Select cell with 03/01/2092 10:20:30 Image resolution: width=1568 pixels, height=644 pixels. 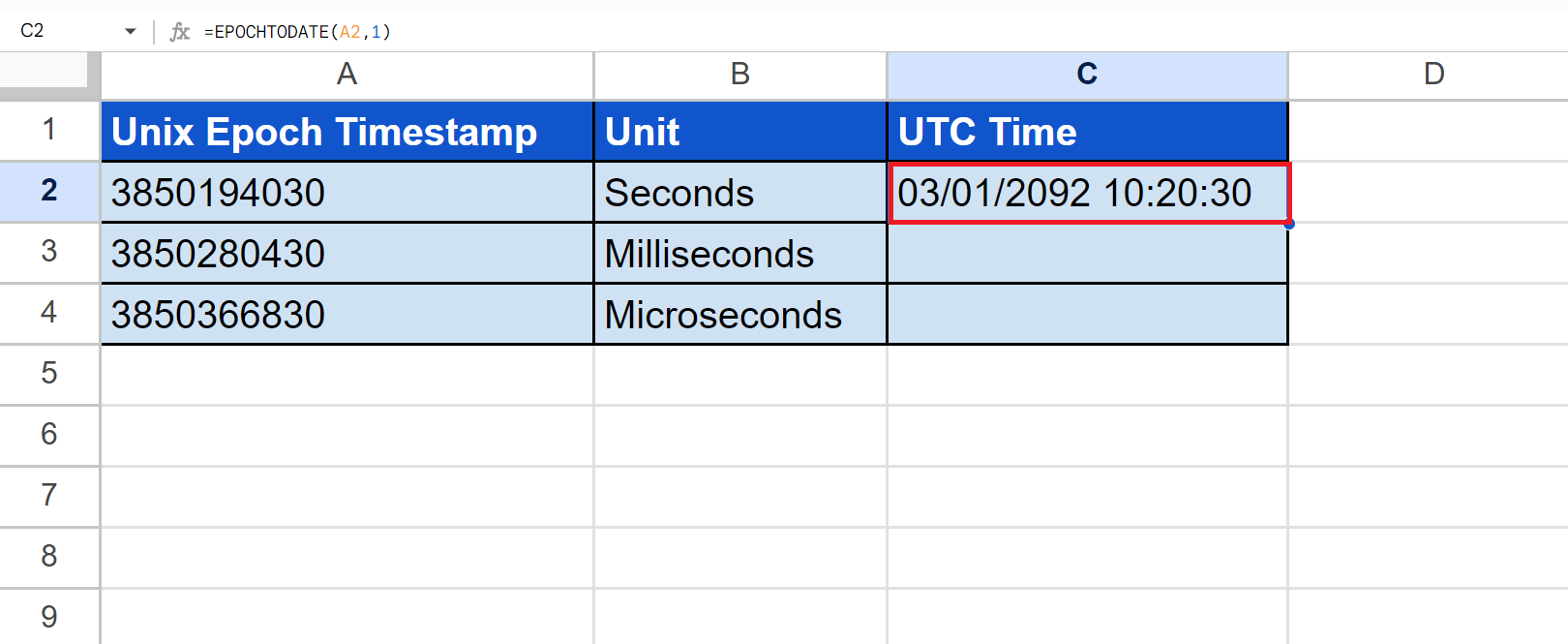pyautogui.click(x=1087, y=193)
